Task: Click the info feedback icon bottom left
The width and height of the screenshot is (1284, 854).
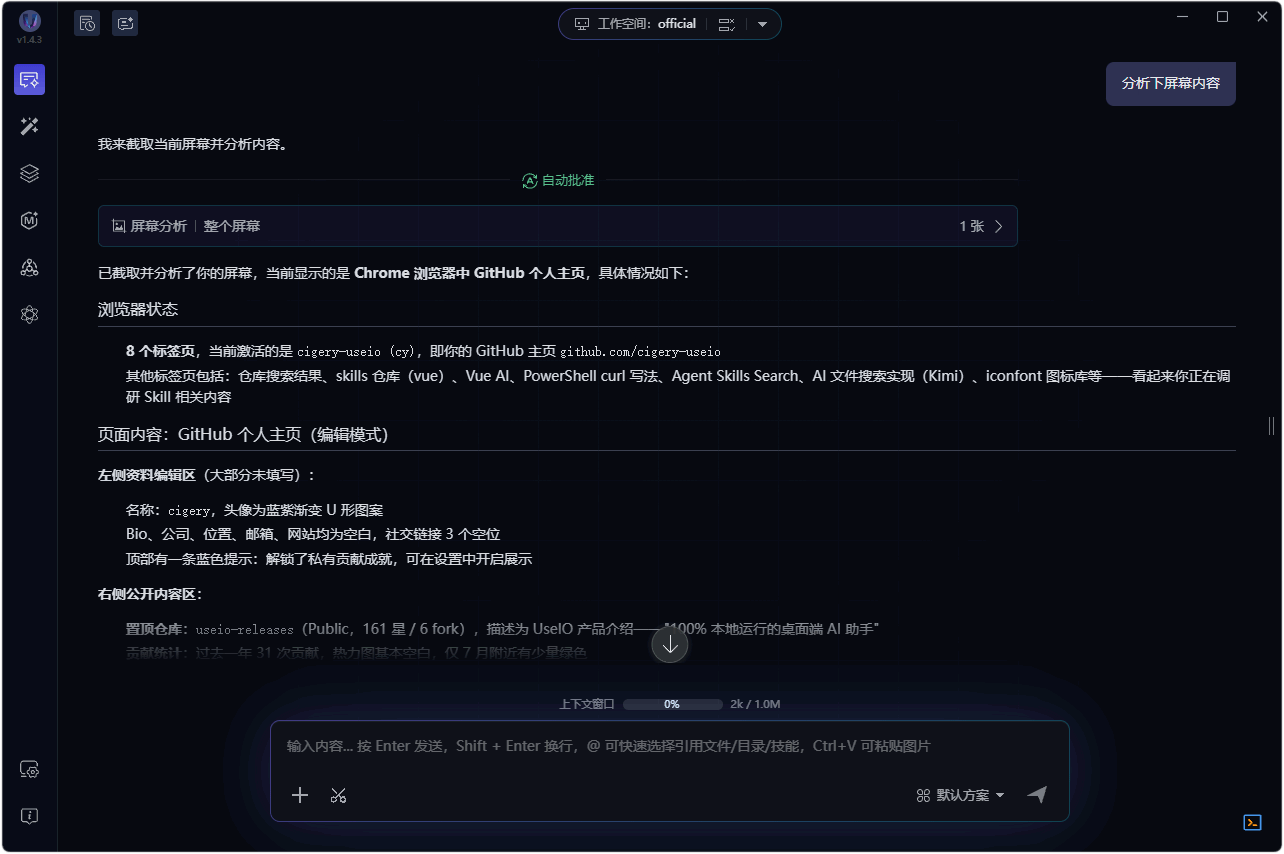Action: click(29, 816)
